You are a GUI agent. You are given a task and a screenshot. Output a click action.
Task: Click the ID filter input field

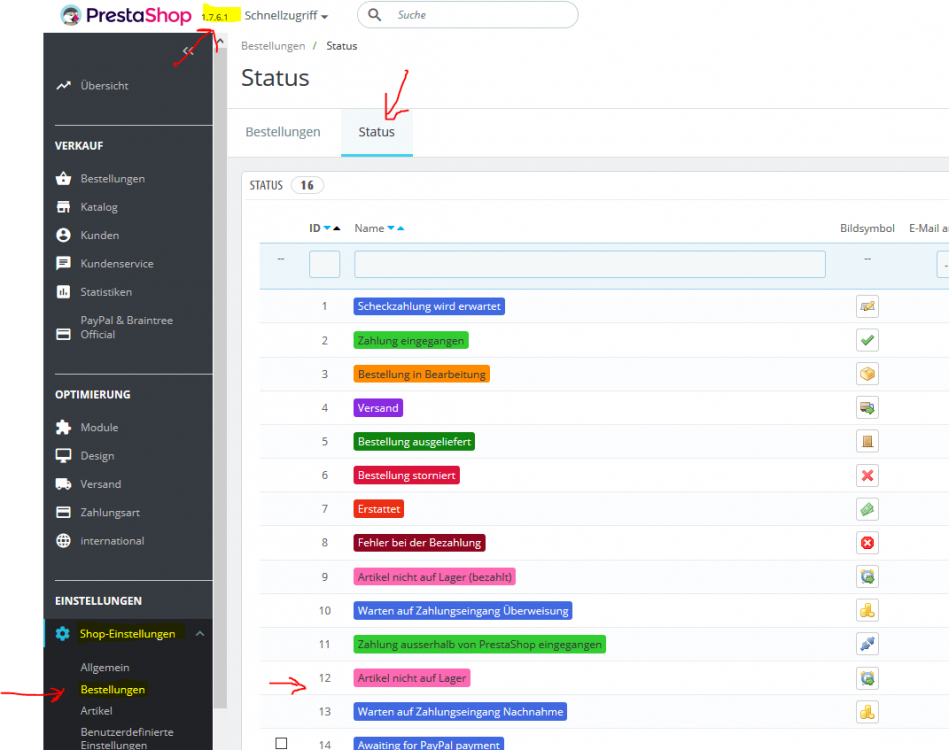pos(324,265)
